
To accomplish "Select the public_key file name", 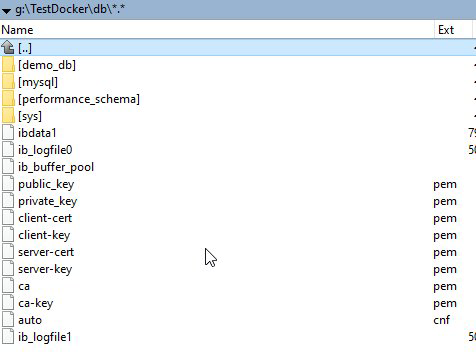I will 46,184.
